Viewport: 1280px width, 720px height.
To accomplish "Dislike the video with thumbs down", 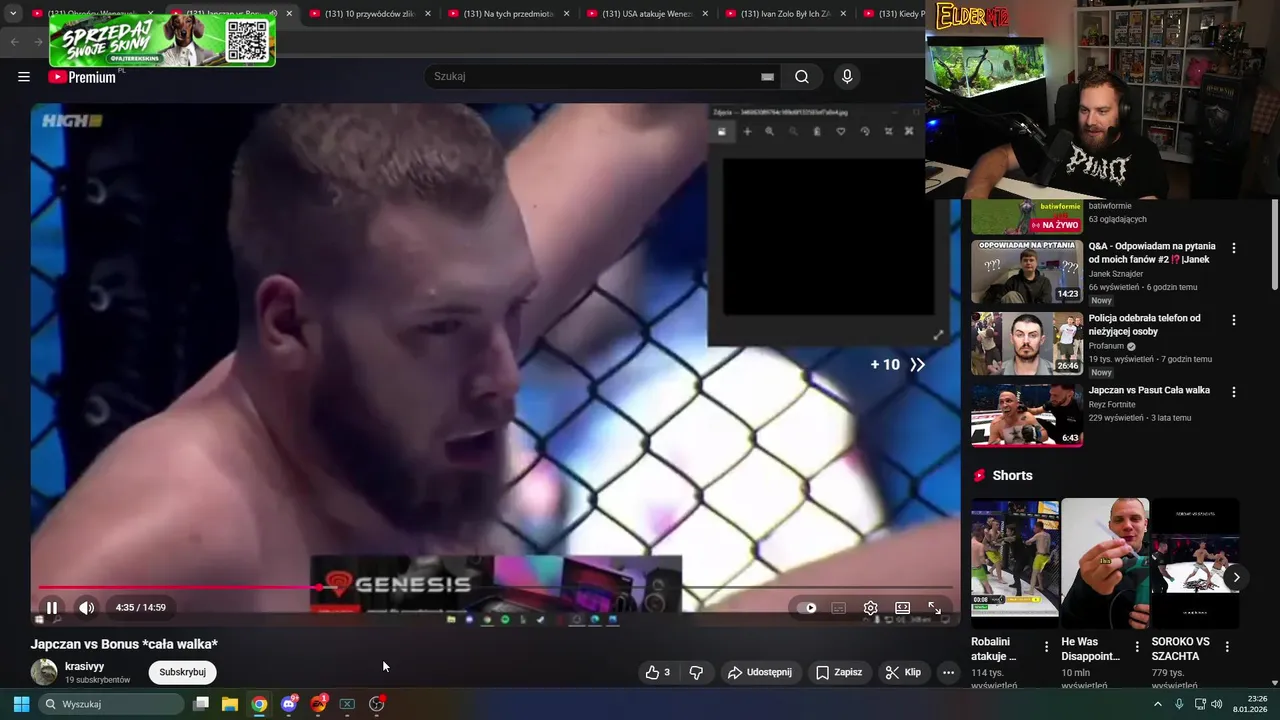I will (697, 672).
